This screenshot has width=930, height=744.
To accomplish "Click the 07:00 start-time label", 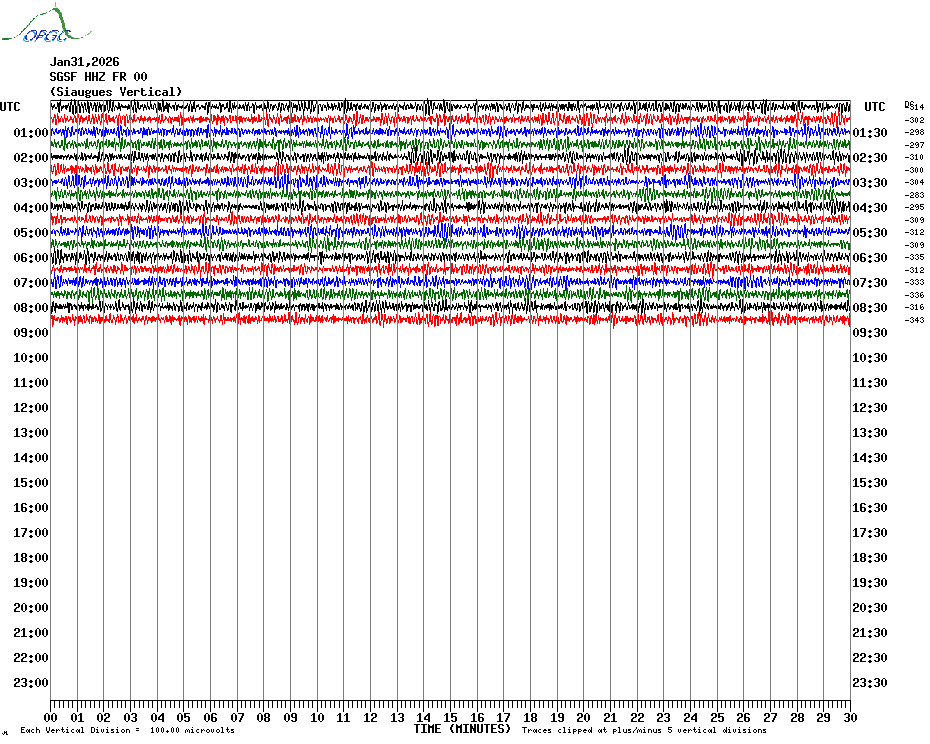I will pos(31,282).
